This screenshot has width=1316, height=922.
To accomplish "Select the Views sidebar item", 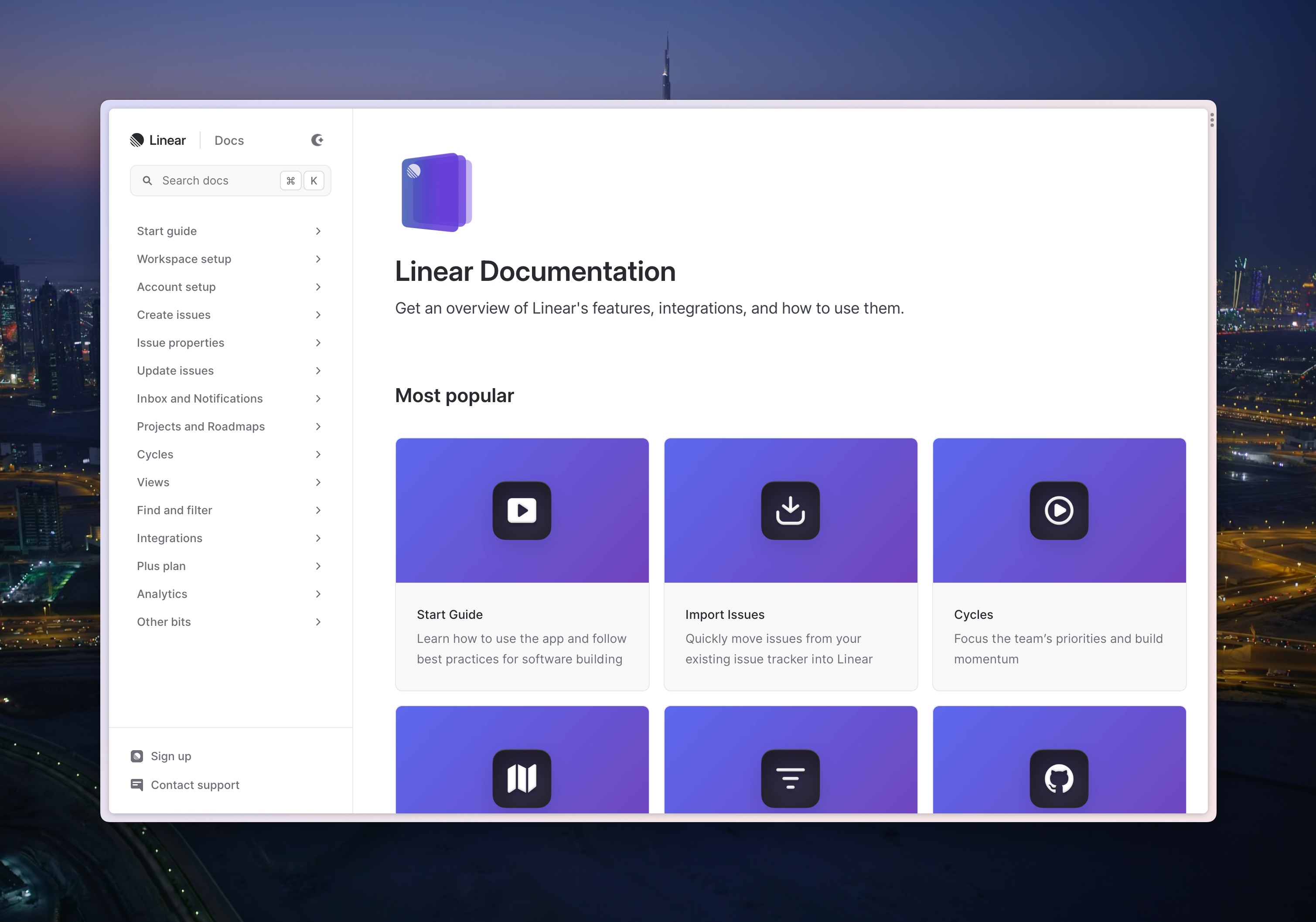I will [152, 482].
